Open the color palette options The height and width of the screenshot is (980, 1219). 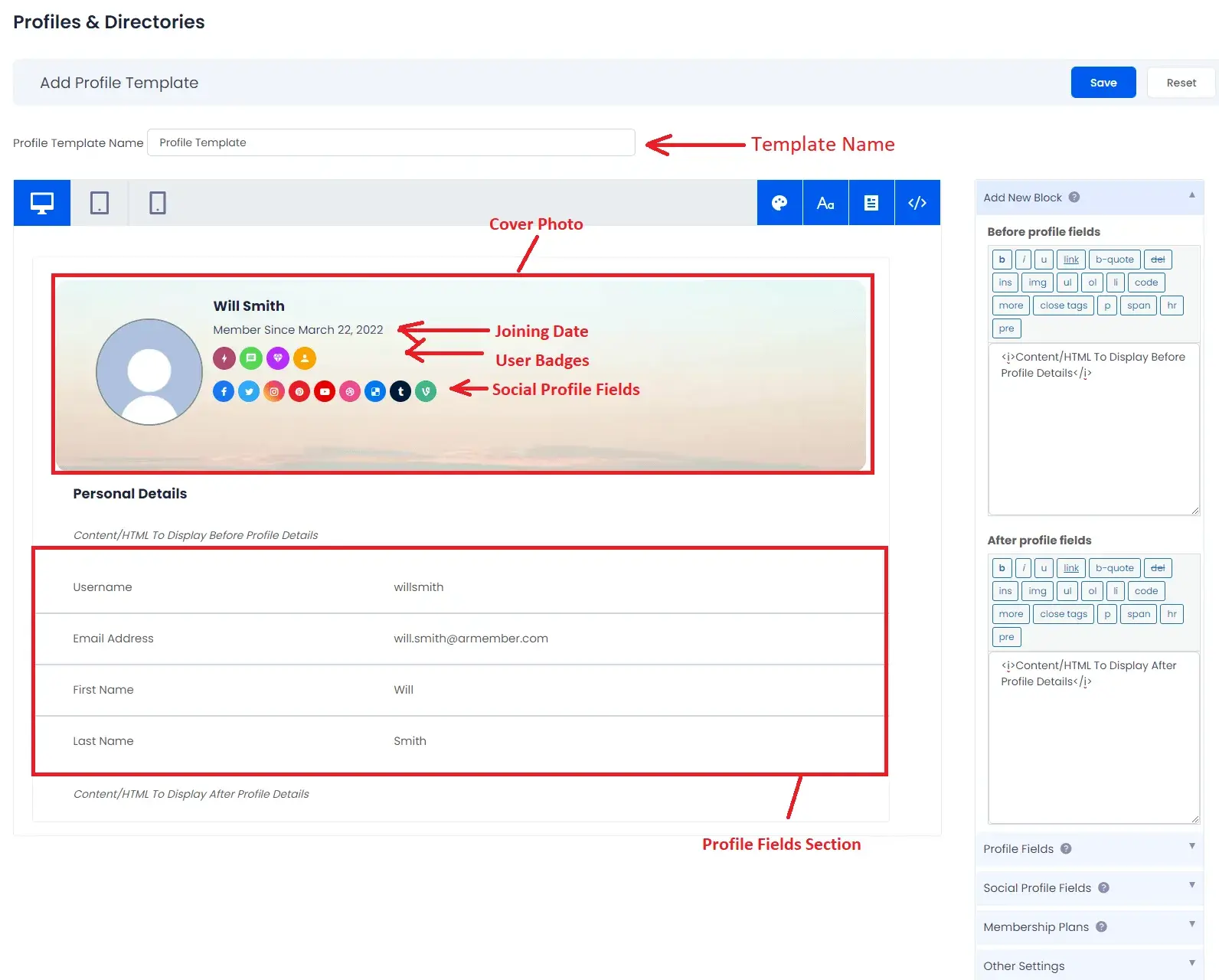779,203
